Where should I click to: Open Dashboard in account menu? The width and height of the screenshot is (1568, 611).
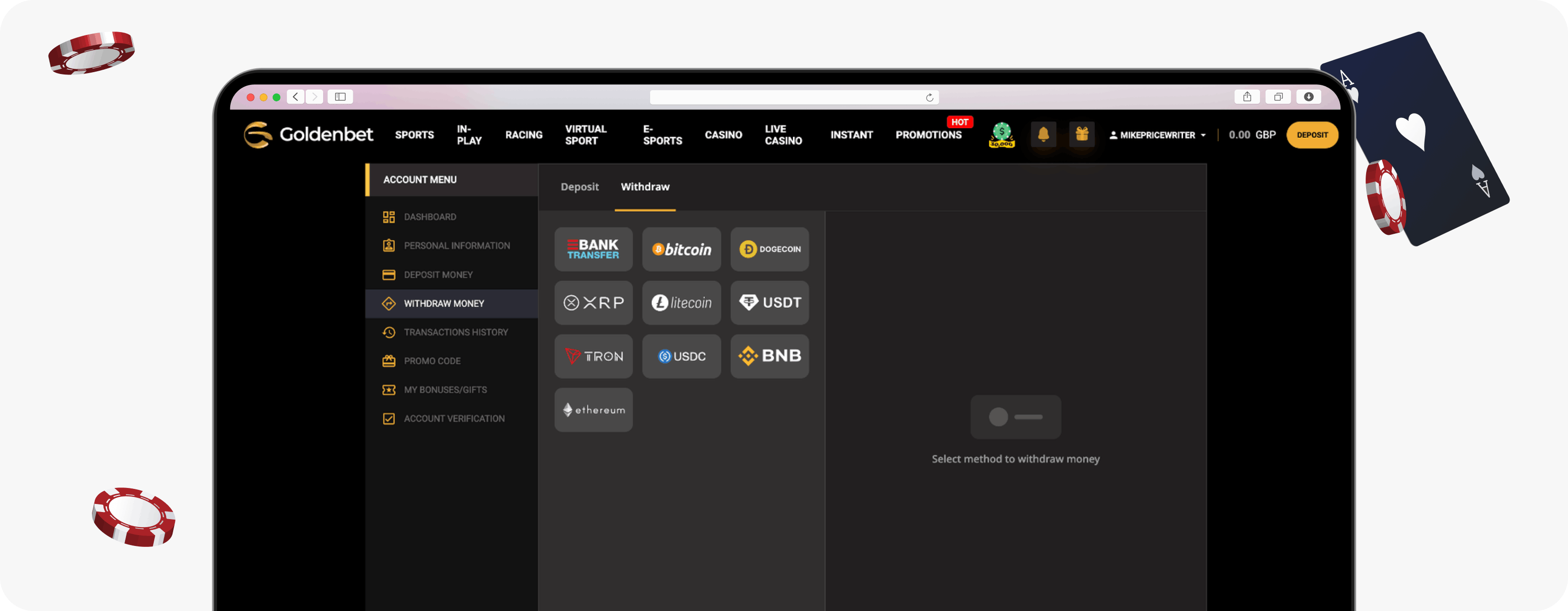(451, 217)
